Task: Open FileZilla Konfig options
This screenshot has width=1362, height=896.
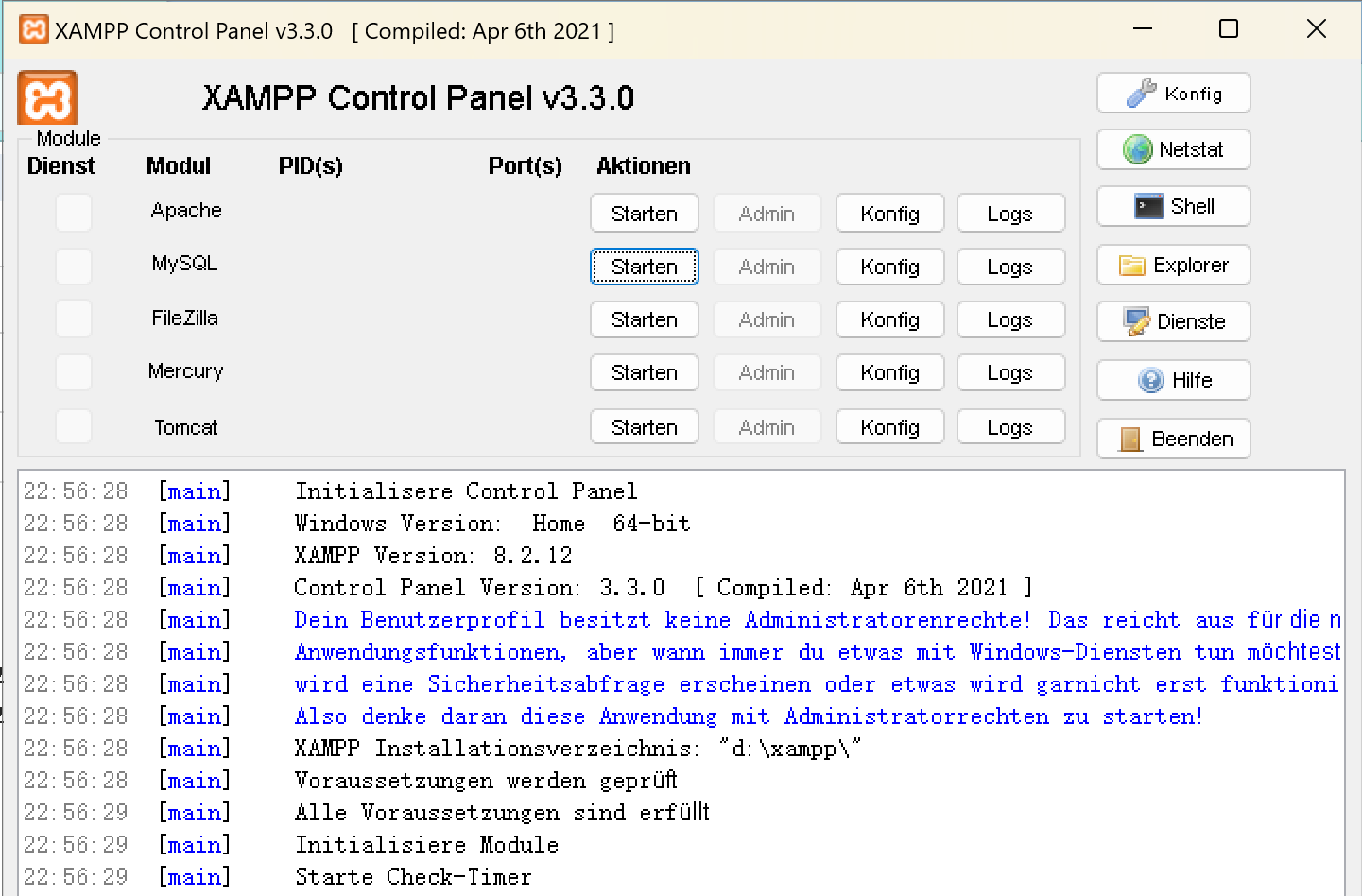Action: point(890,319)
